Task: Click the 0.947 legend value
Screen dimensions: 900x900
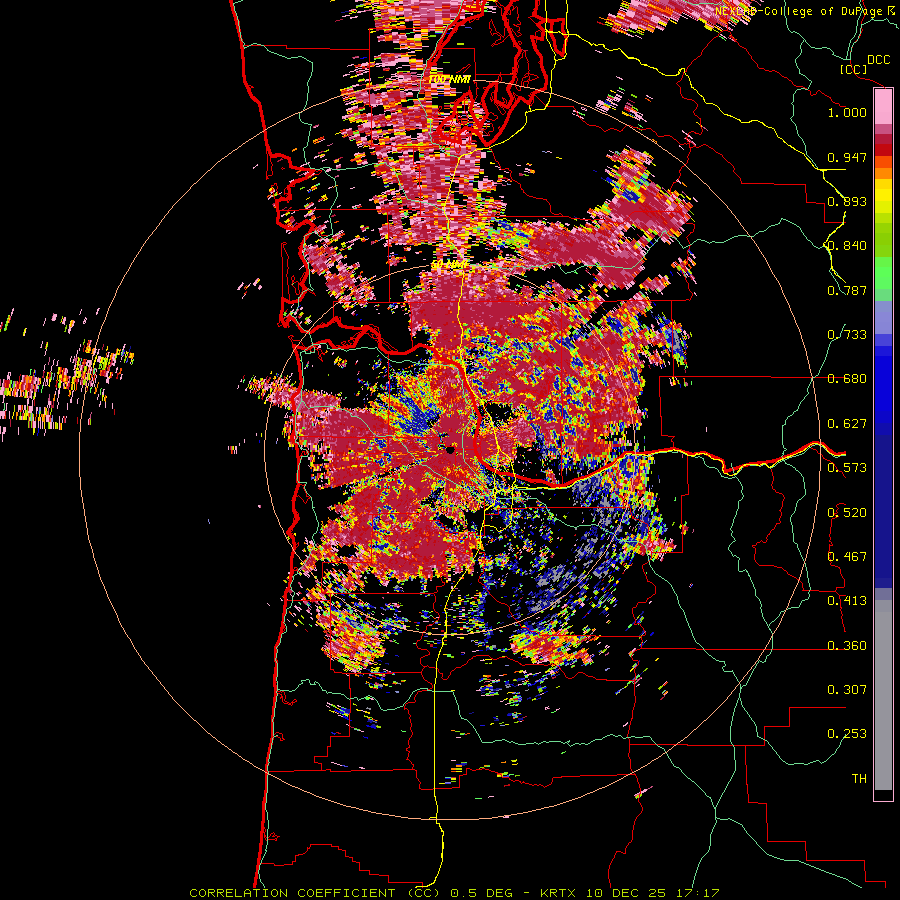Action: [x=847, y=157]
